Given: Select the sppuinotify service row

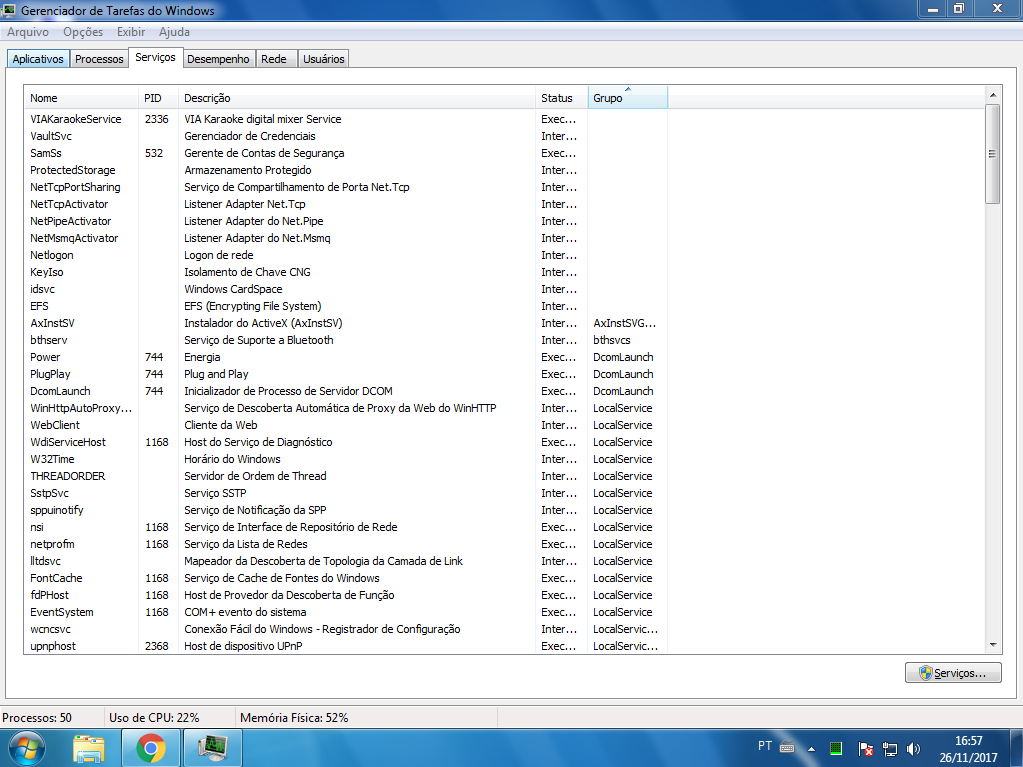Looking at the screenshot, I should (346, 509).
